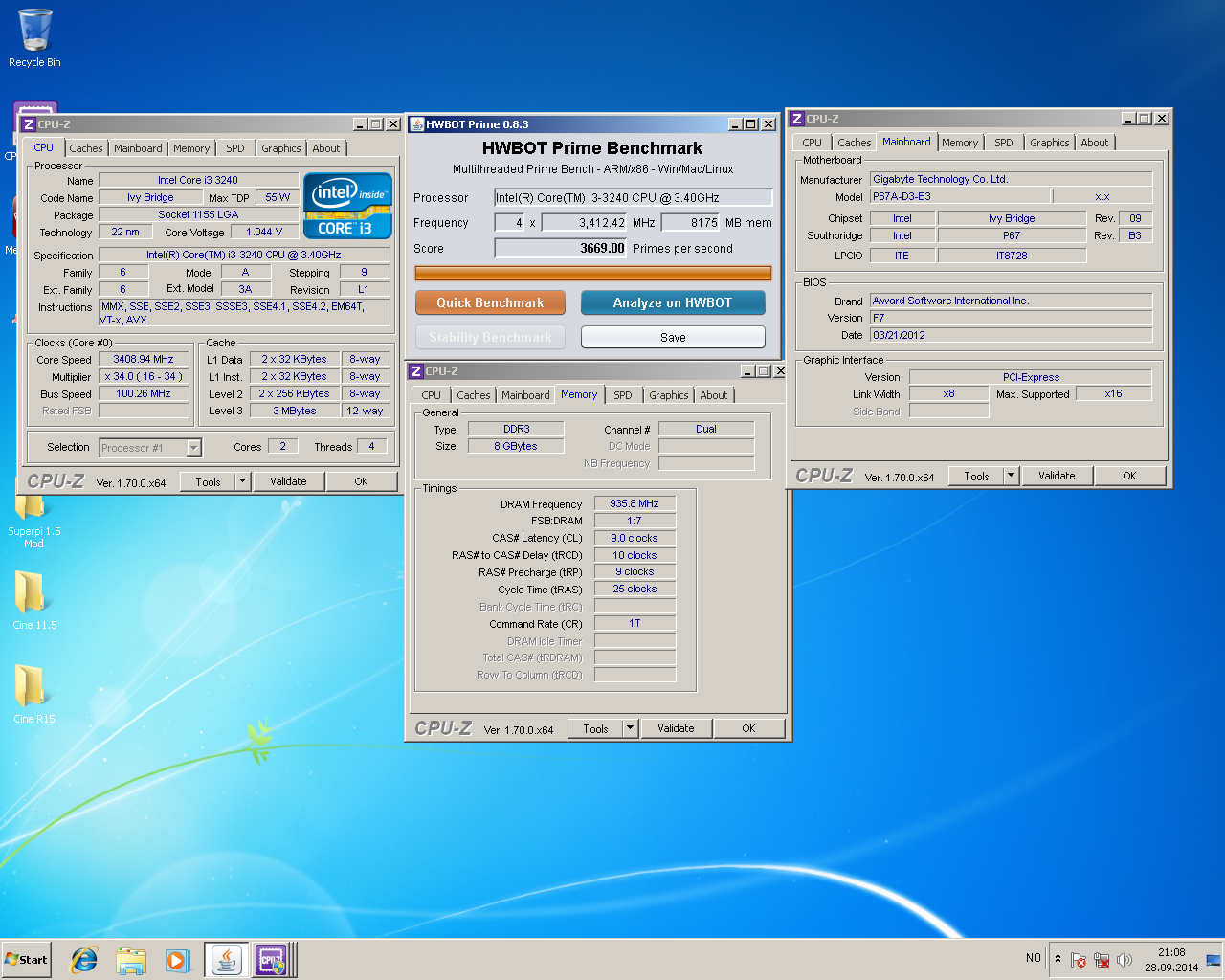Open Windows Explorer from the taskbar
This screenshot has width=1225, height=980.
[x=131, y=960]
